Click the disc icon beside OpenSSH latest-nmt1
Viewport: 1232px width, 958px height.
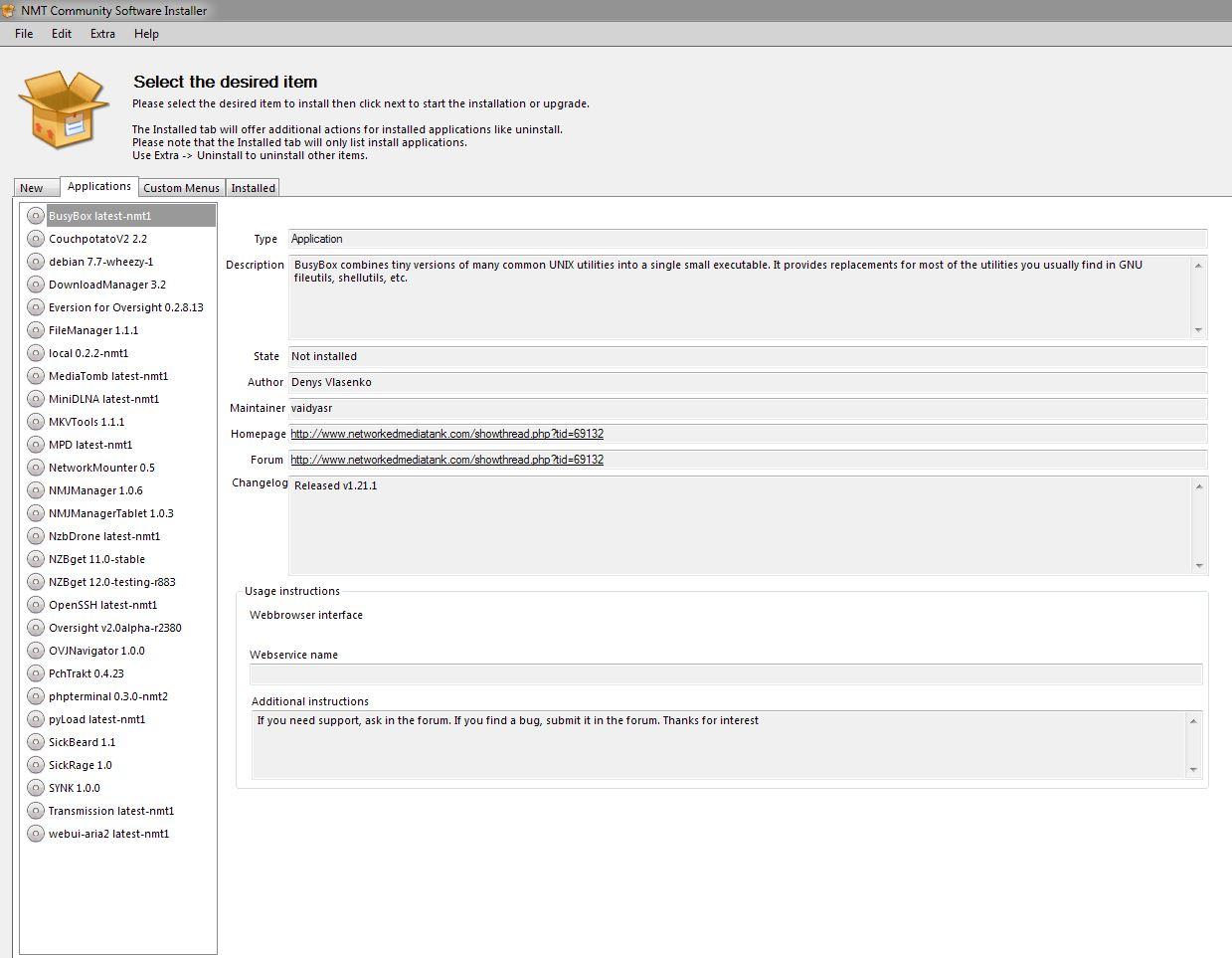(36, 605)
